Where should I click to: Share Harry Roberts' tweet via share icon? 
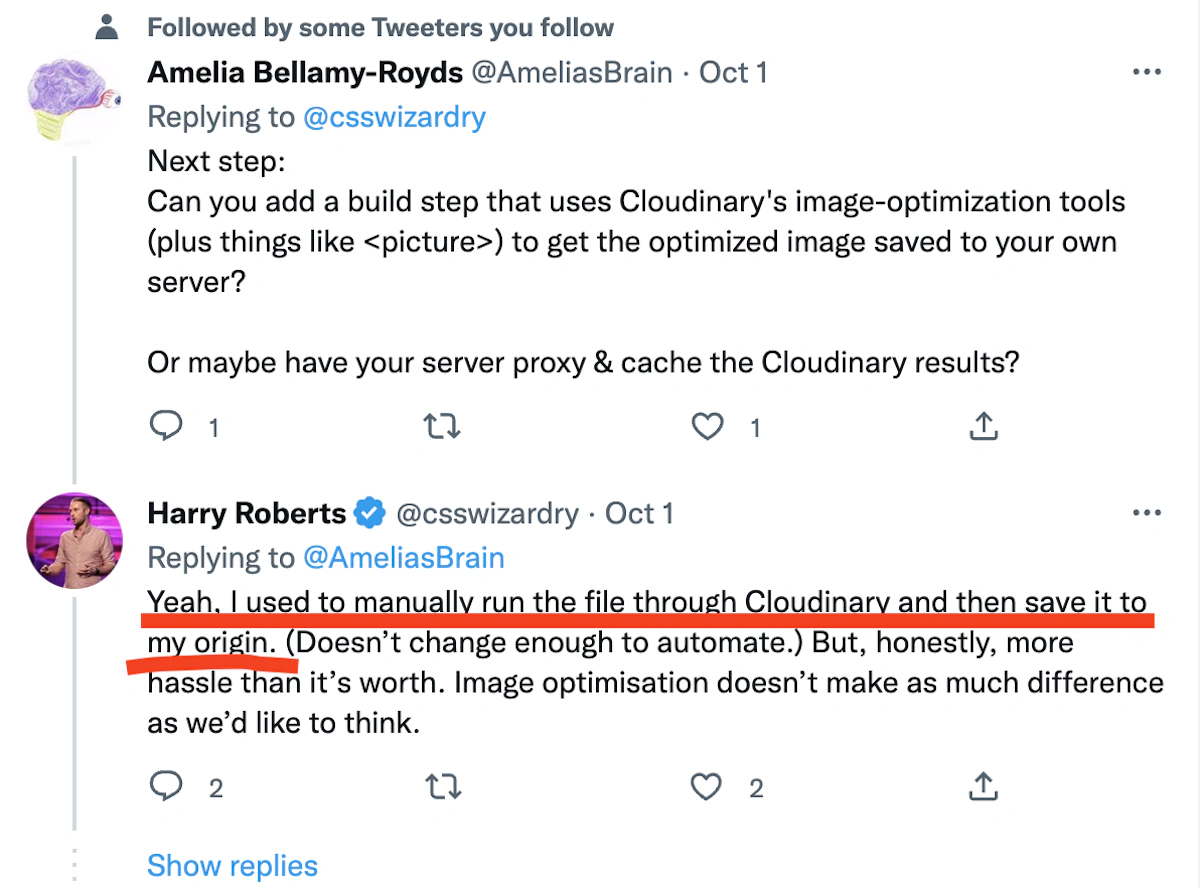pyautogui.click(x=984, y=787)
